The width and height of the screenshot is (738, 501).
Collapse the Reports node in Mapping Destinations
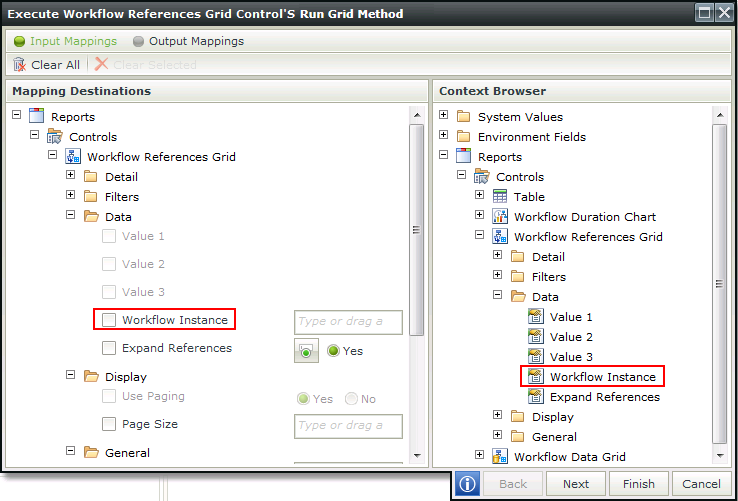(16, 114)
